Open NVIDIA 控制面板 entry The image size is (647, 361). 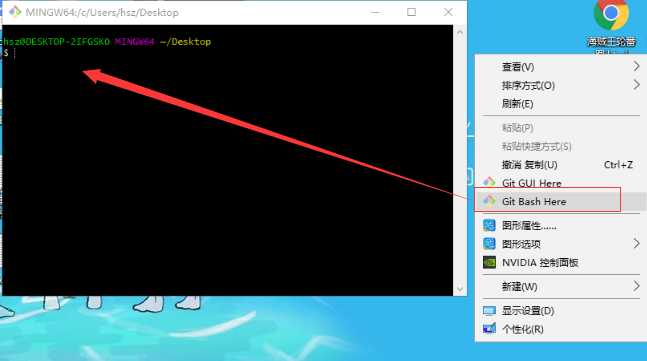pyautogui.click(x=561, y=262)
